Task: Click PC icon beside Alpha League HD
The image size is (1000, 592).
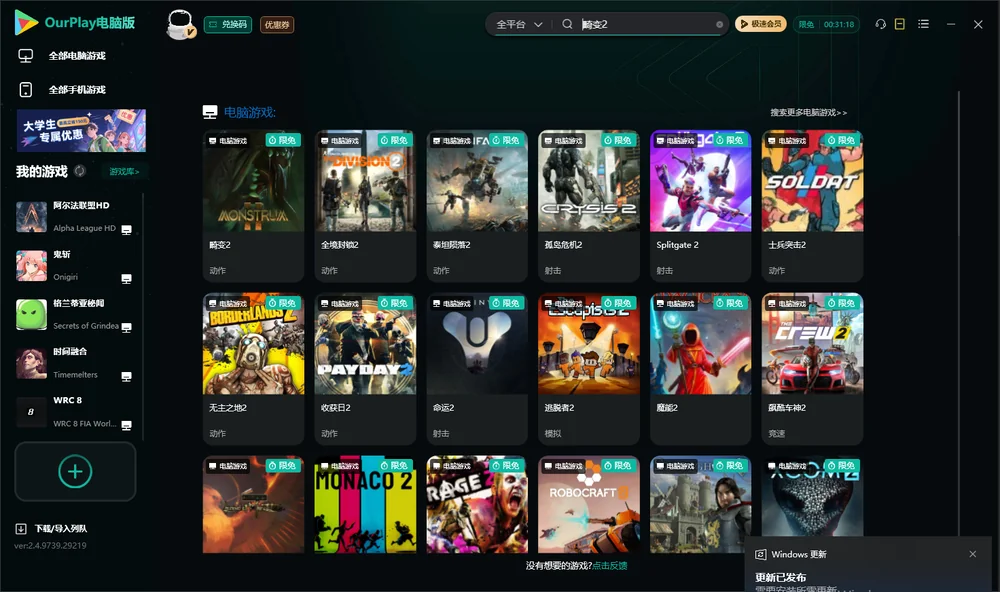Action: coord(126,230)
